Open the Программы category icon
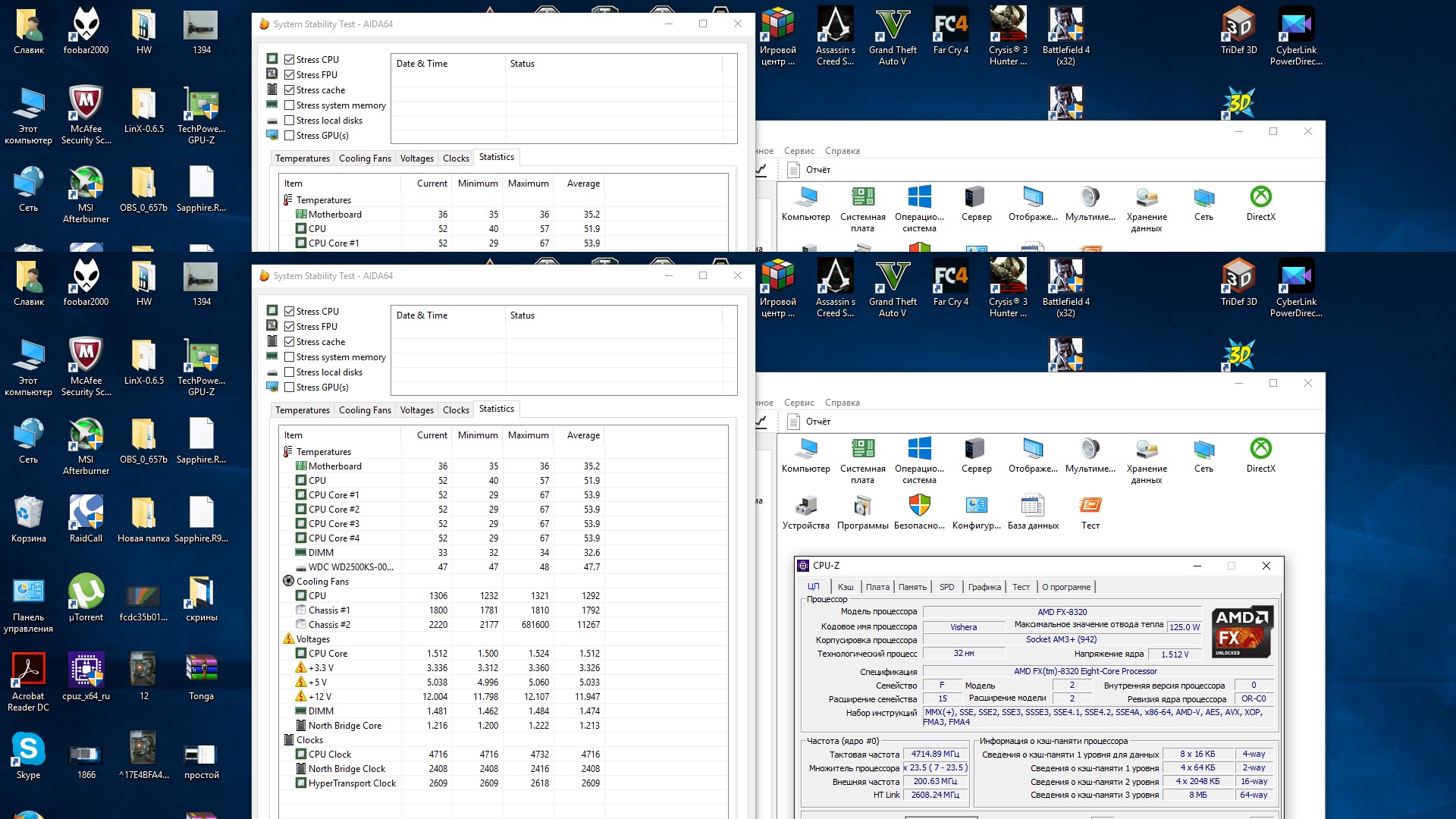1456x819 pixels. [862, 506]
